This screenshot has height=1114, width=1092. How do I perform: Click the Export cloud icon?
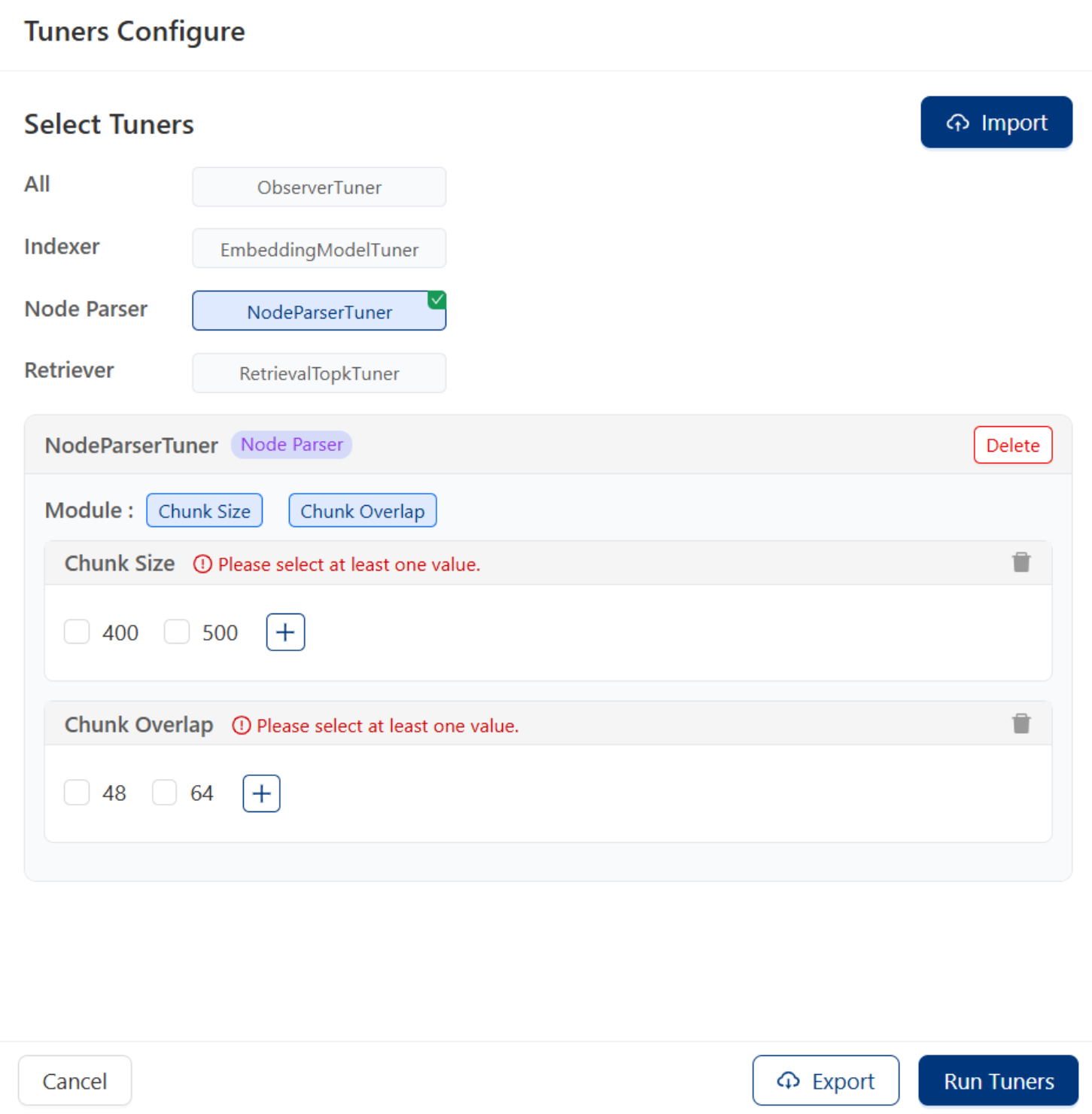(788, 1080)
